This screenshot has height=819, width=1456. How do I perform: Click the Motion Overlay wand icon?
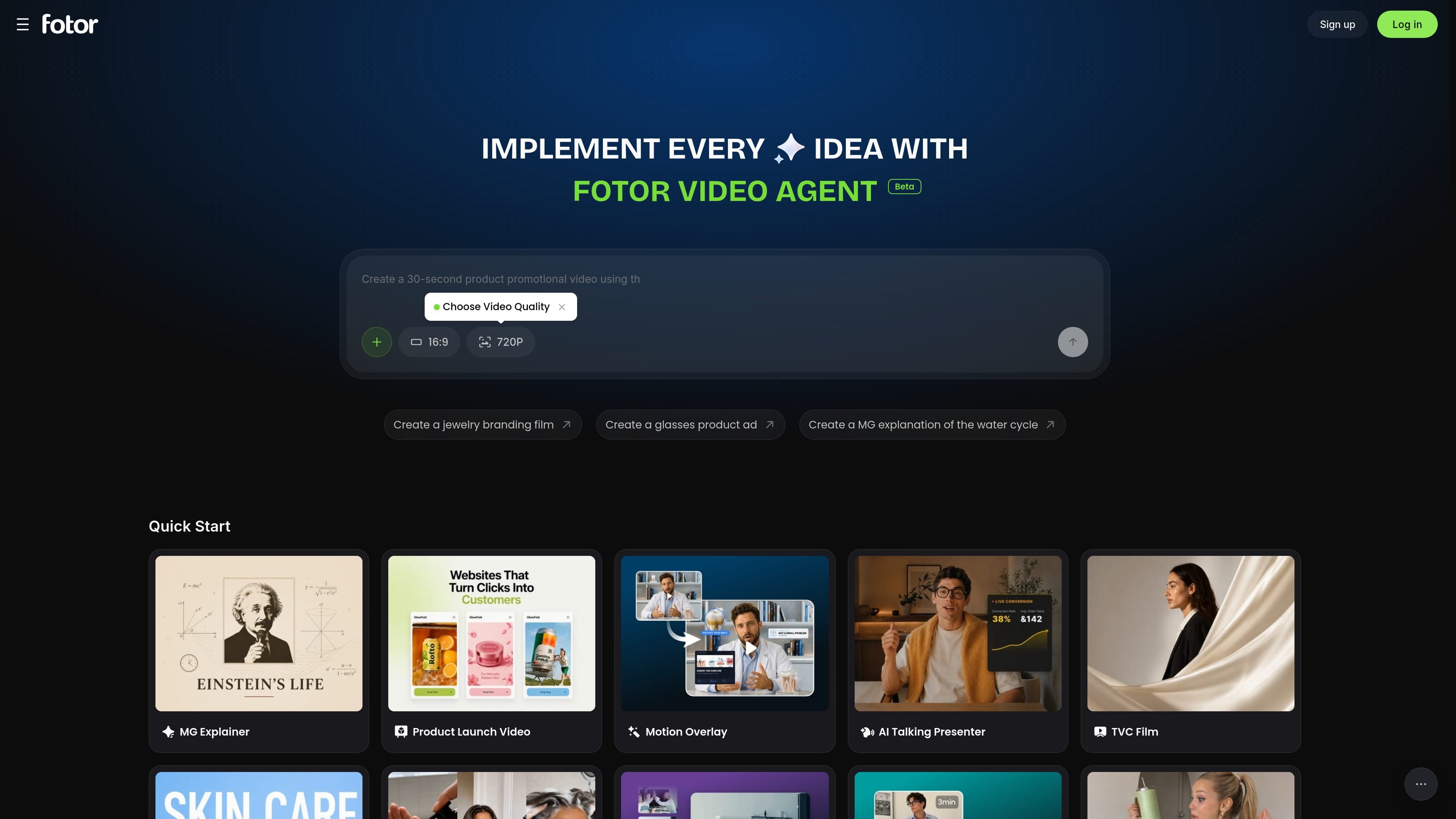click(634, 732)
